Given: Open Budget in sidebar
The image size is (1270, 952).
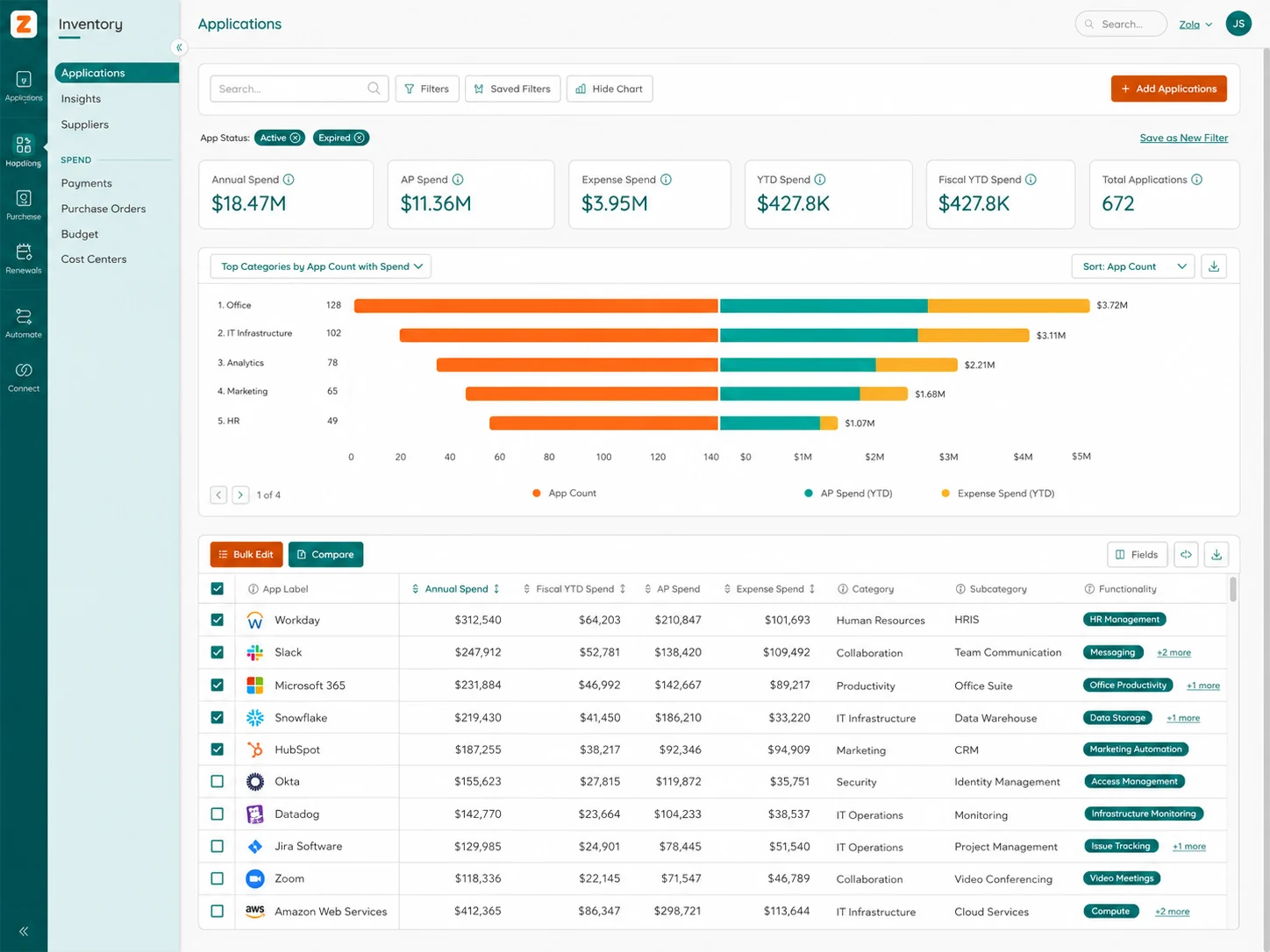Looking at the screenshot, I should [x=80, y=234].
